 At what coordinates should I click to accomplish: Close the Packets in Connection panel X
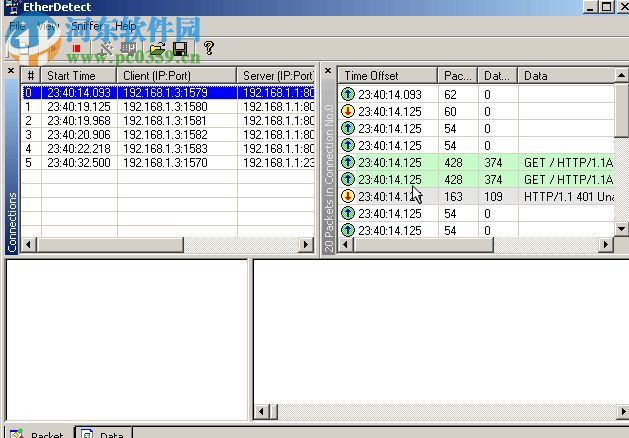(x=328, y=71)
